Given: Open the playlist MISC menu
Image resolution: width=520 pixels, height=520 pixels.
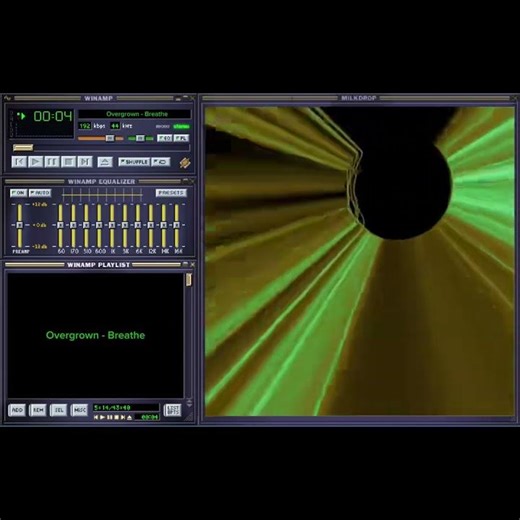Looking at the screenshot, I should 79,410.
